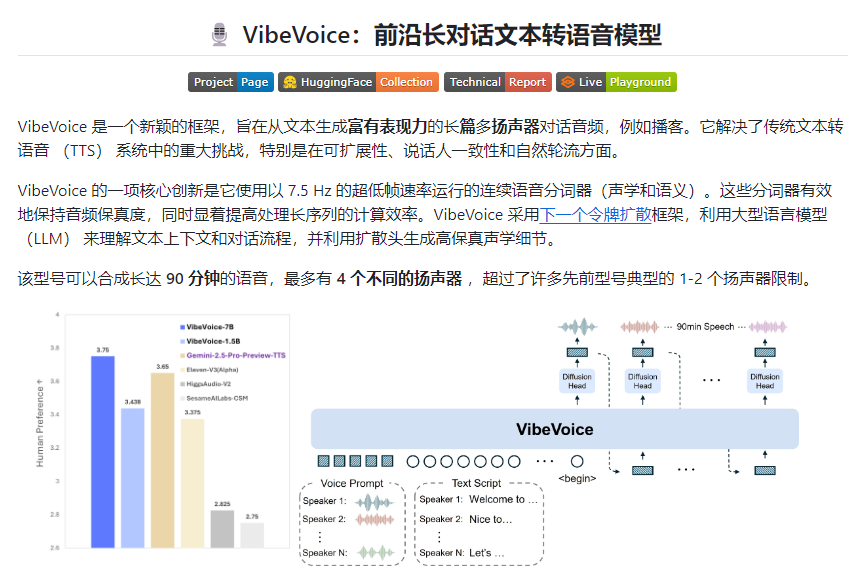Screen dimensions: 862x583
Task: Click the Human Preference axis label
Action: point(40,423)
